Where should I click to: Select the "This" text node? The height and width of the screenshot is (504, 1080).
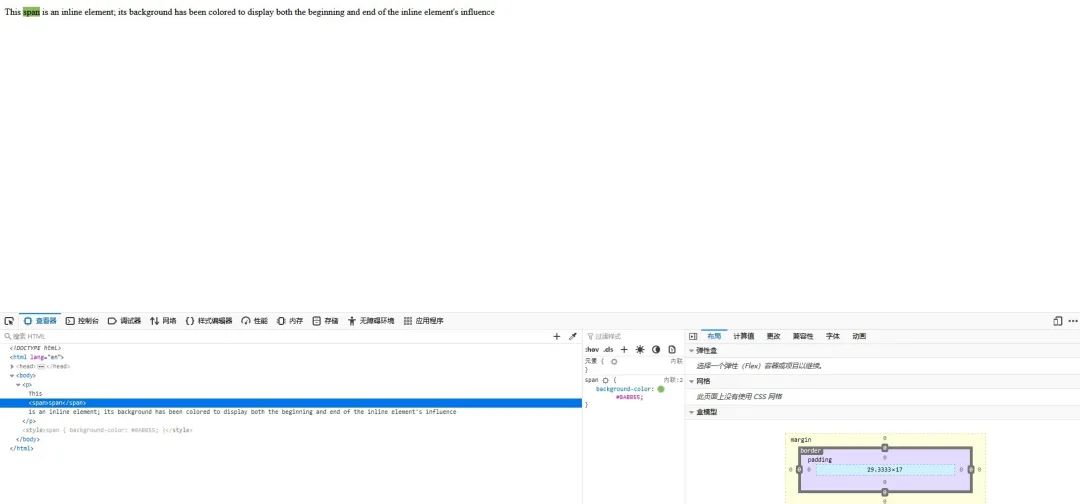(x=35, y=394)
